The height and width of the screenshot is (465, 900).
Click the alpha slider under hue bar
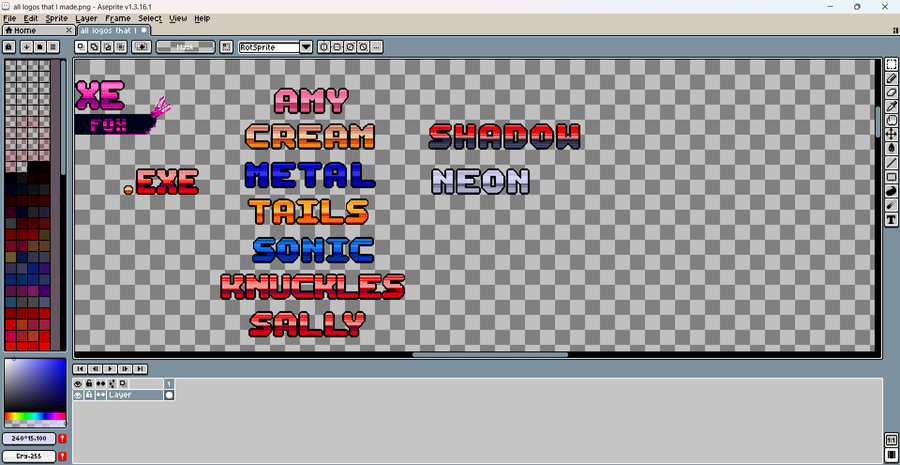tap(35, 424)
